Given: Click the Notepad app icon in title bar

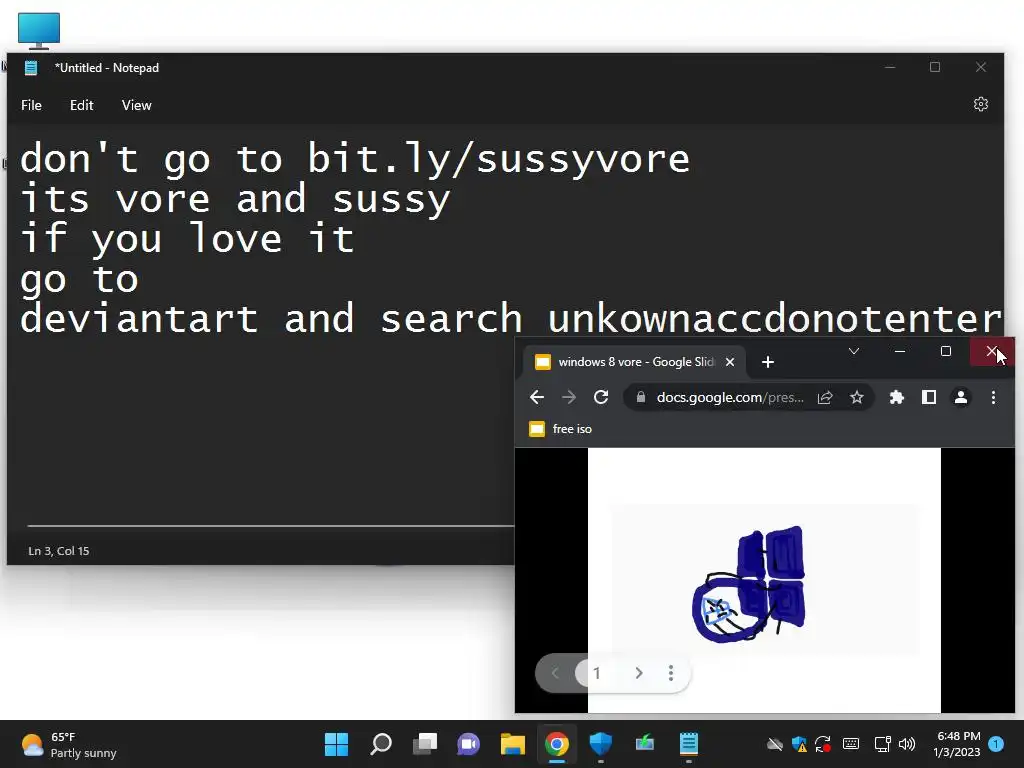Looking at the screenshot, I should pos(31,68).
